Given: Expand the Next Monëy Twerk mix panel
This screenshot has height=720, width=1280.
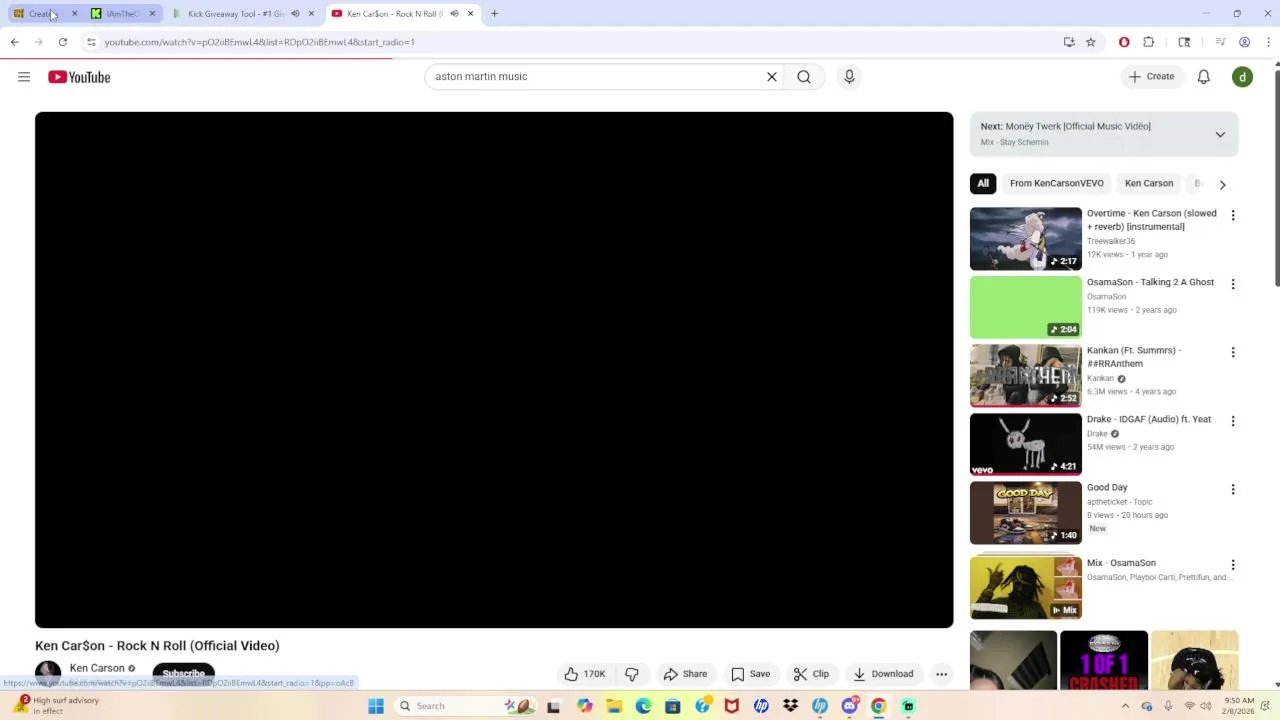Looking at the screenshot, I should pyautogui.click(x=1220, y=134).
